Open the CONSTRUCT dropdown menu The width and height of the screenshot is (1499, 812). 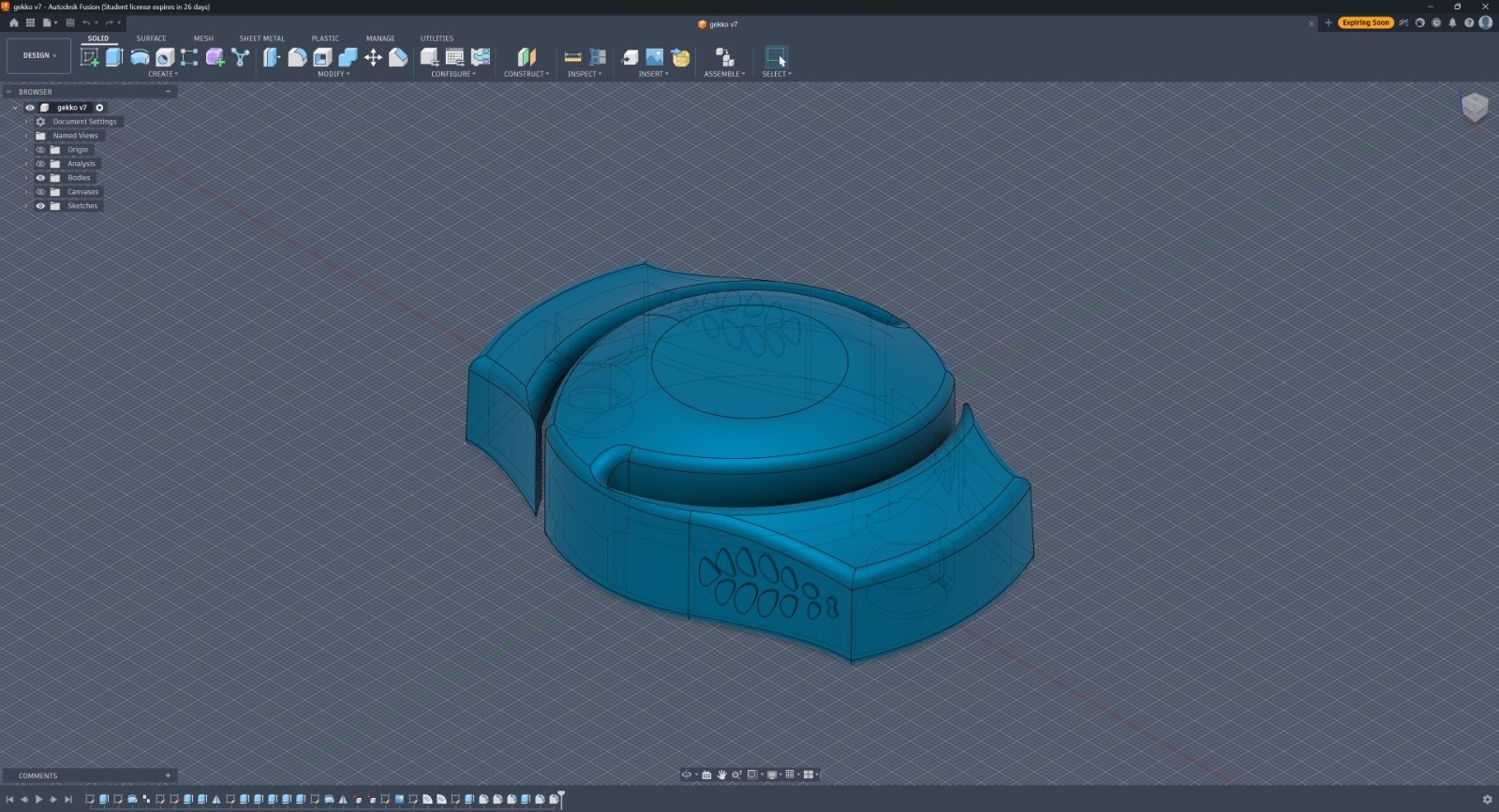527,74
